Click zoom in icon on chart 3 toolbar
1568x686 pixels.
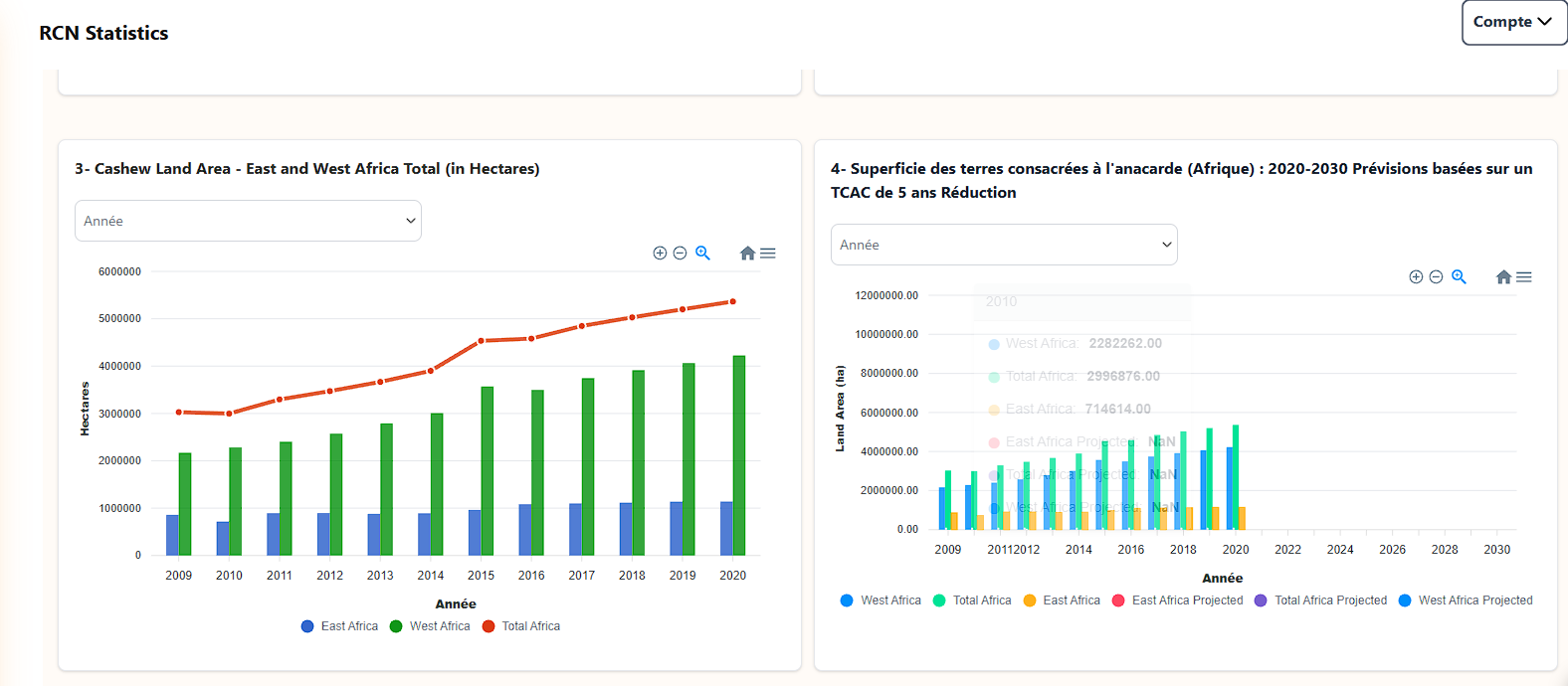click(660, 254)
